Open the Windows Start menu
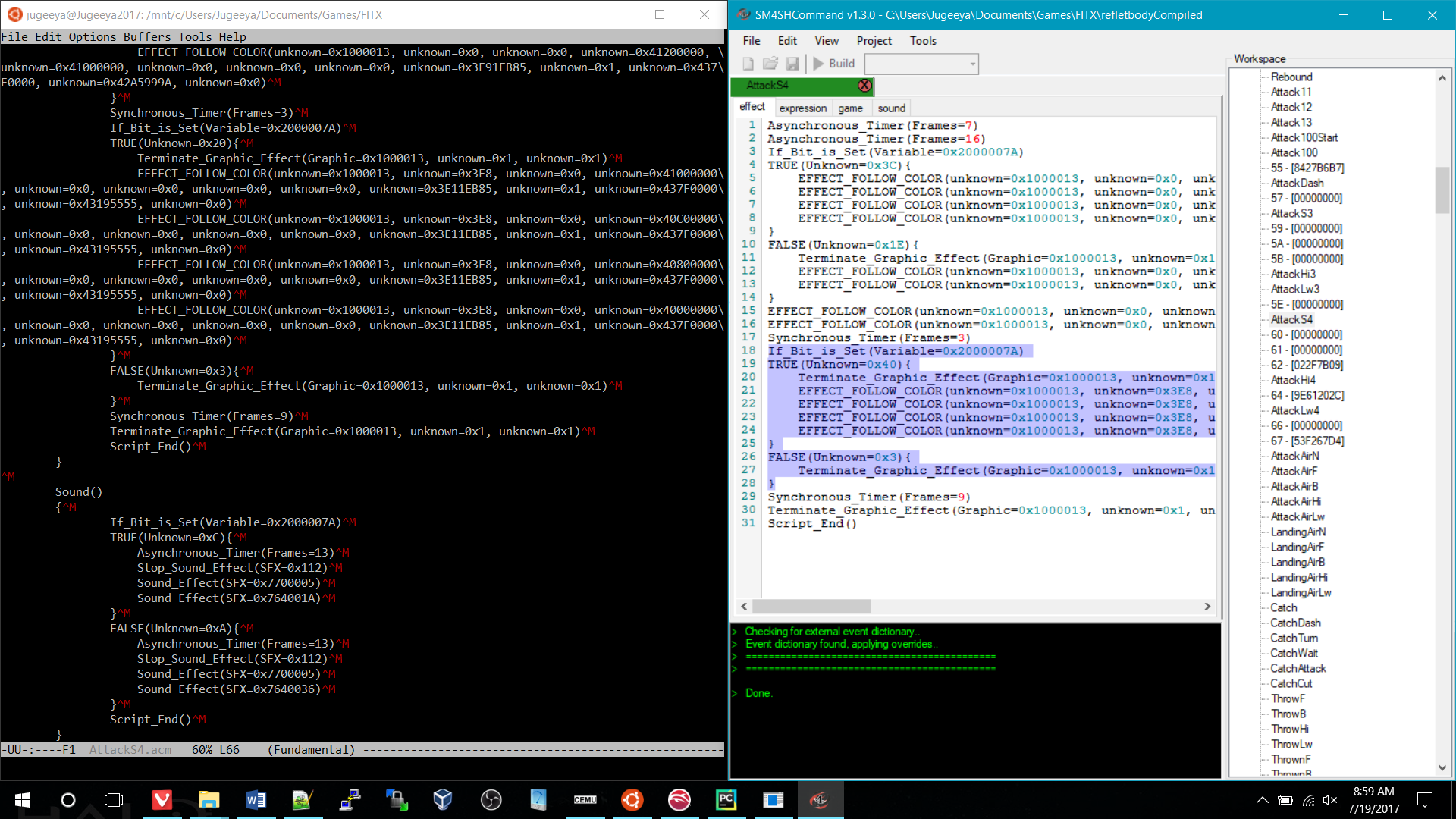This screenshot has height=819, width=1456. click(23, 800)
